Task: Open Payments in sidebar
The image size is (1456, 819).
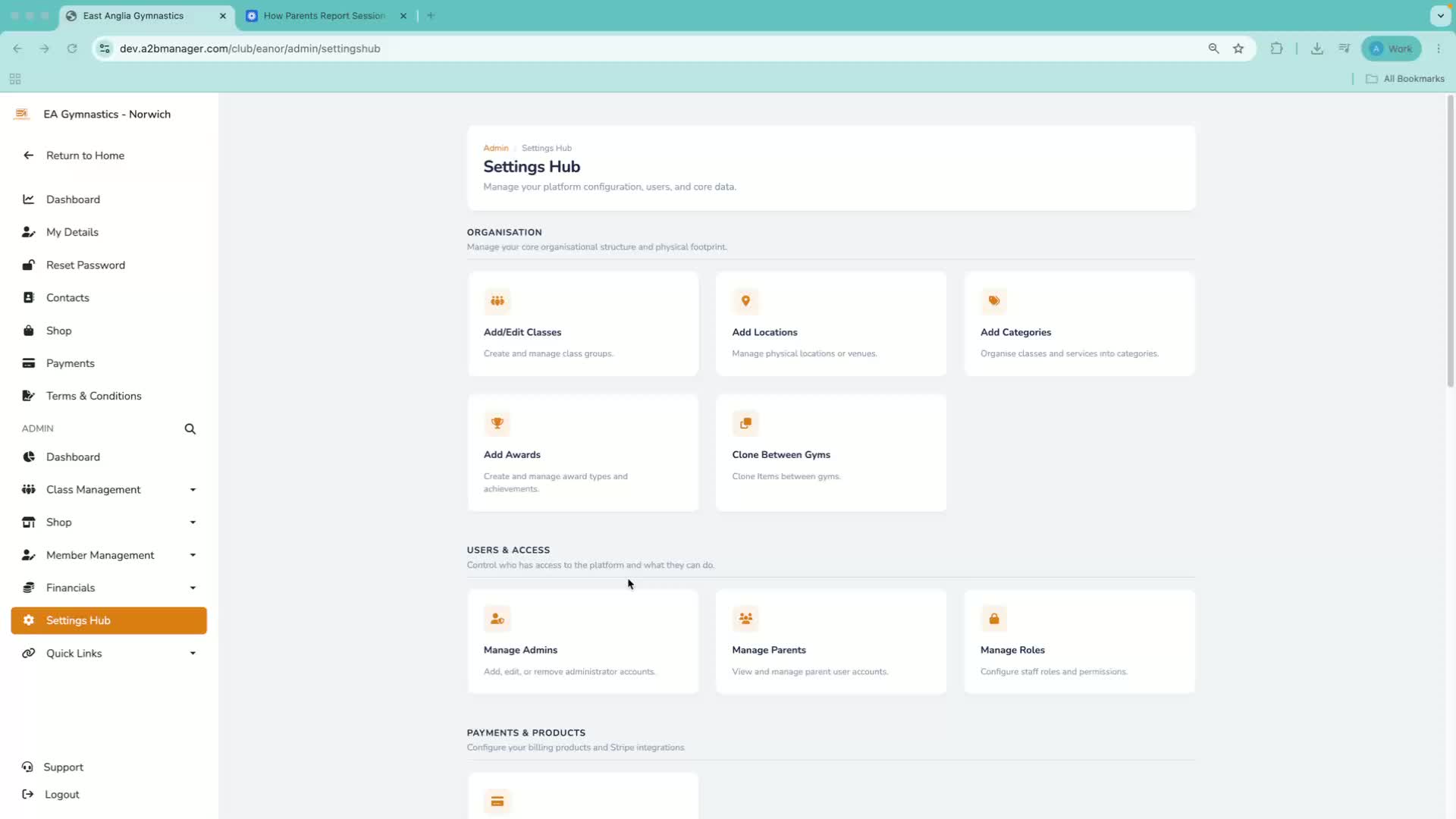Action: tap(108, 363)
